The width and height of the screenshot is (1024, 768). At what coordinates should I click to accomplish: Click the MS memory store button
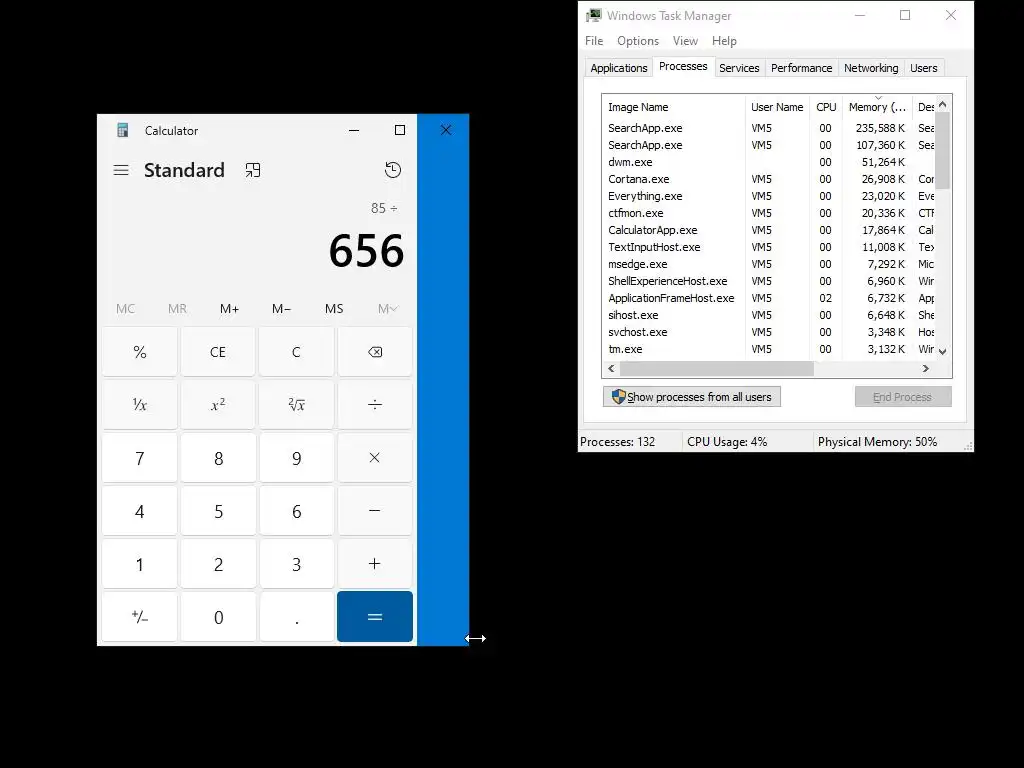334,309
